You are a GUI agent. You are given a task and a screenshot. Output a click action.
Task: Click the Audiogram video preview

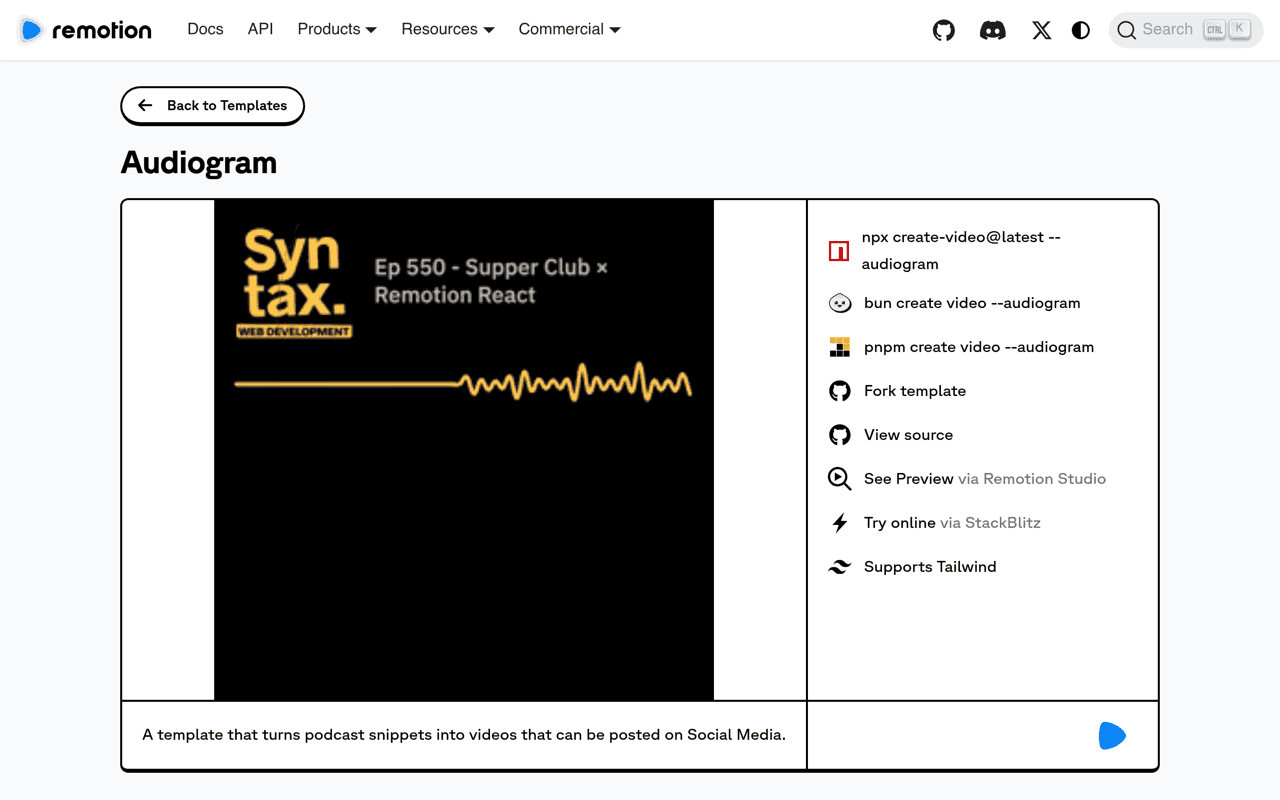tap(464, 450)
